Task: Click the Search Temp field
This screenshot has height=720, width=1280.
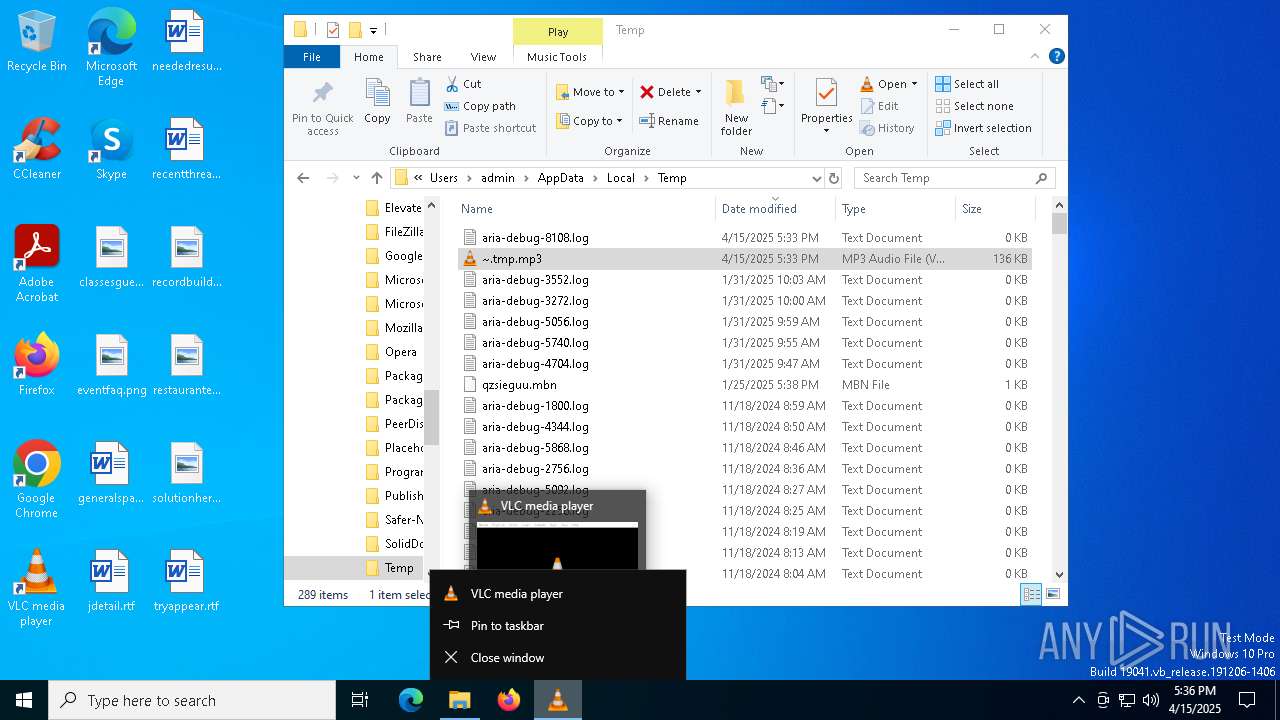Action: pos(954,178)
